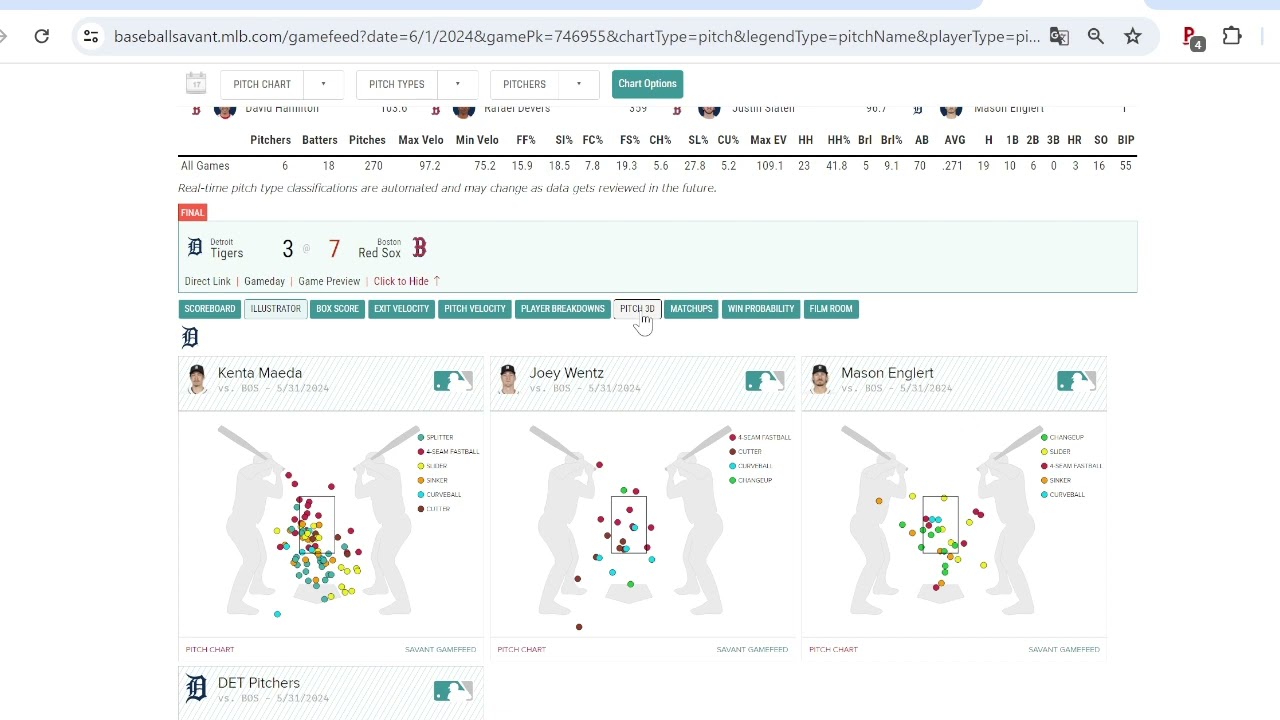This screenshot has height=720, width=1280.
Task: Click the Cutter legend swatch for Joey Wentz
Action: 733,452
